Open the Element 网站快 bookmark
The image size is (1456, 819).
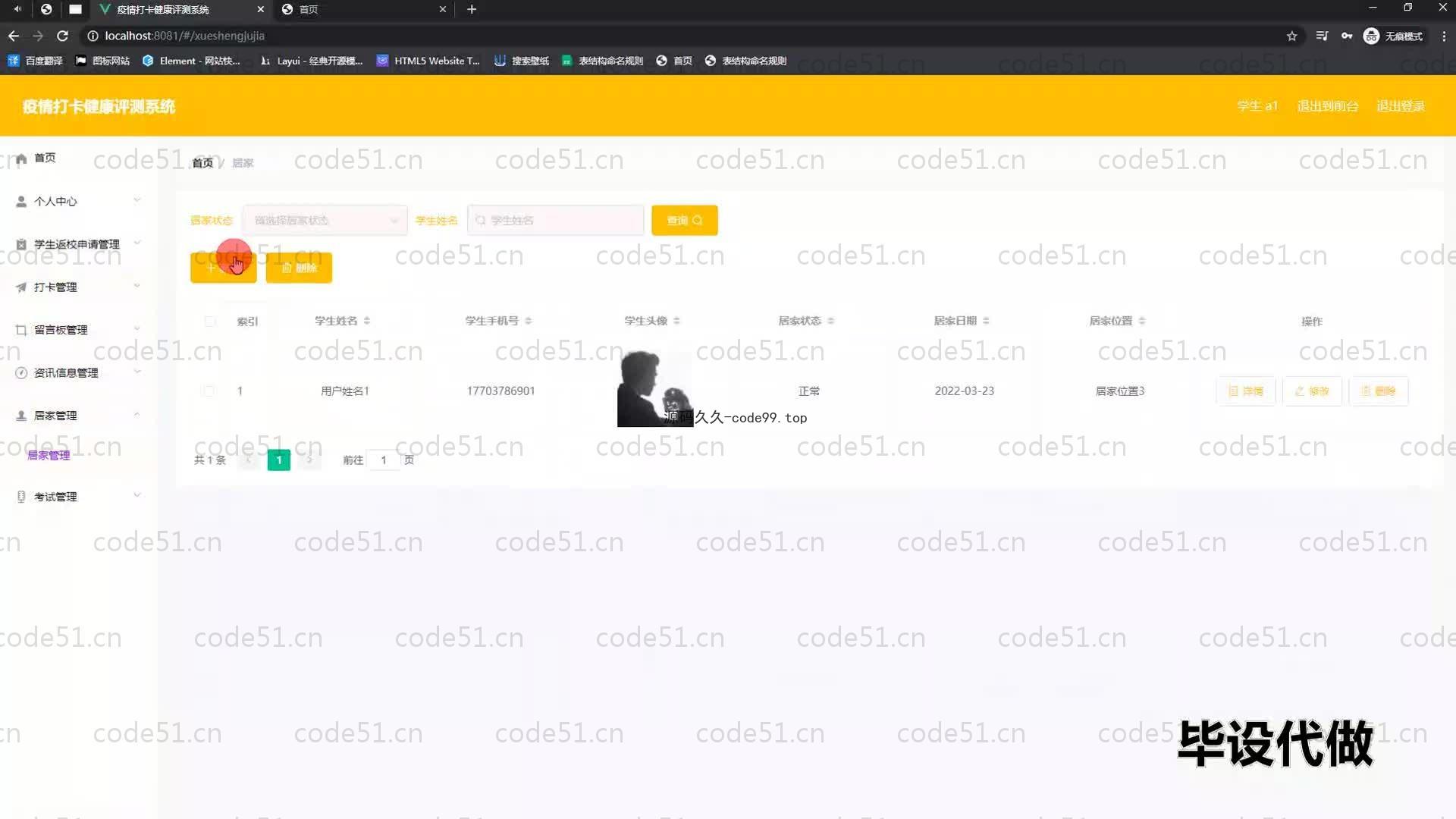191,61
